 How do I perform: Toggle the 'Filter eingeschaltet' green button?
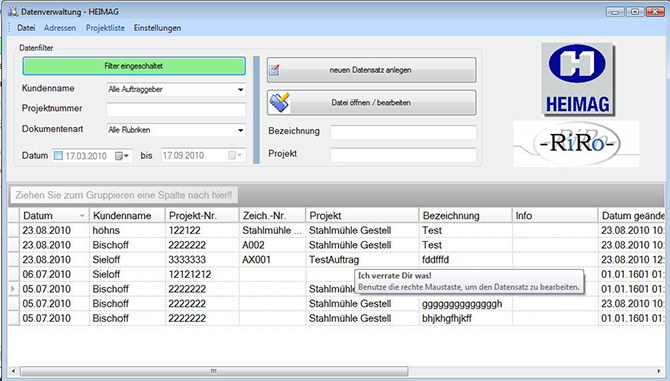click(x=134, y=66)
